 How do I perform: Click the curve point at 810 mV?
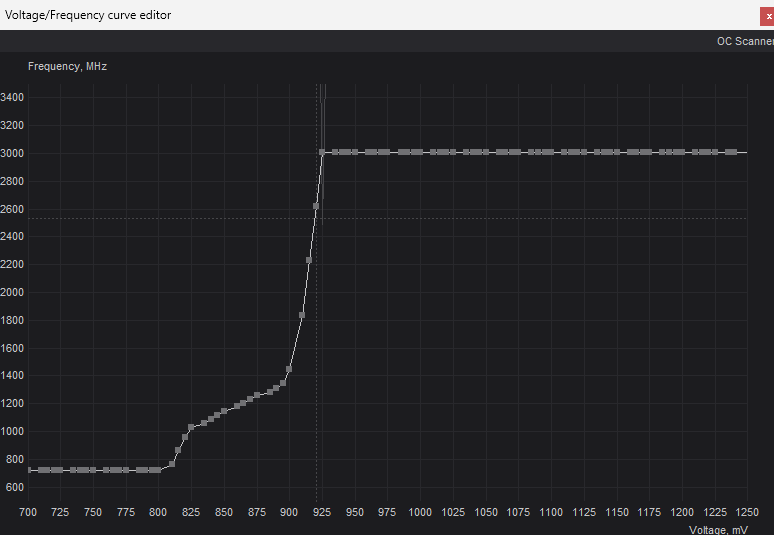(x=172, y=464)
